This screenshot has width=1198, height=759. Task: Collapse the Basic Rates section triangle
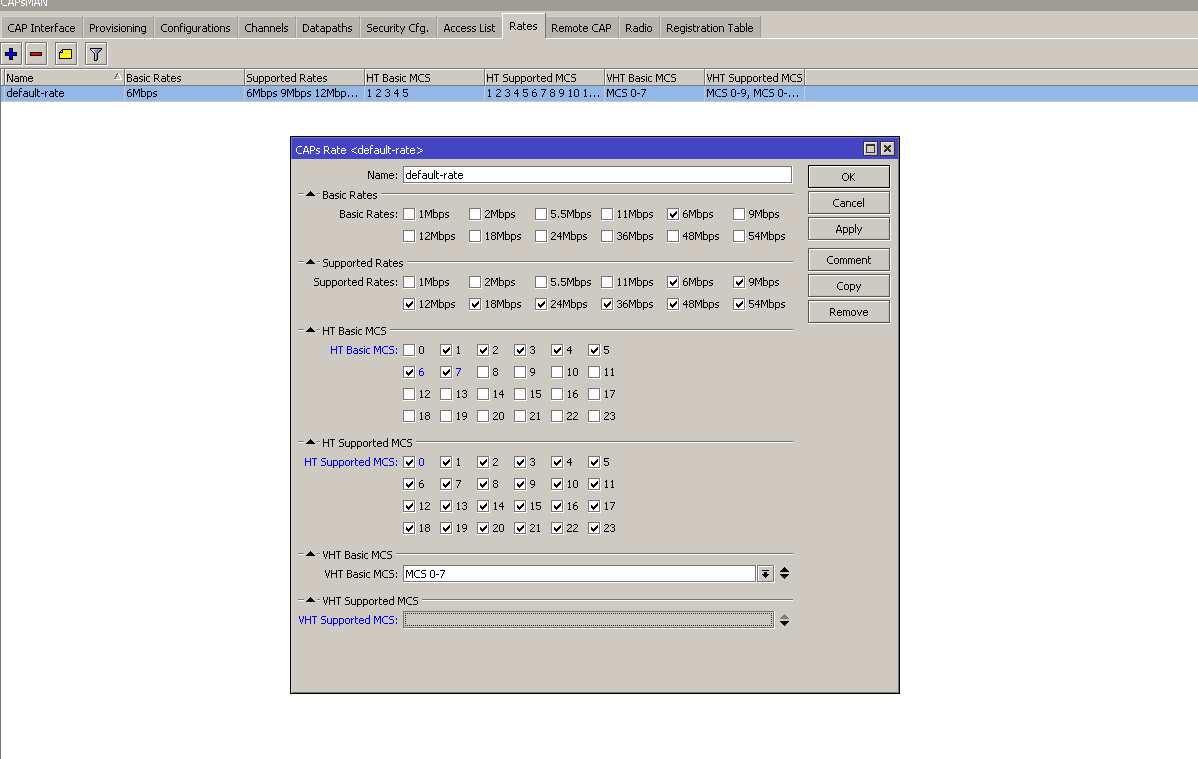pyautogui.click(x=310, y=195)
